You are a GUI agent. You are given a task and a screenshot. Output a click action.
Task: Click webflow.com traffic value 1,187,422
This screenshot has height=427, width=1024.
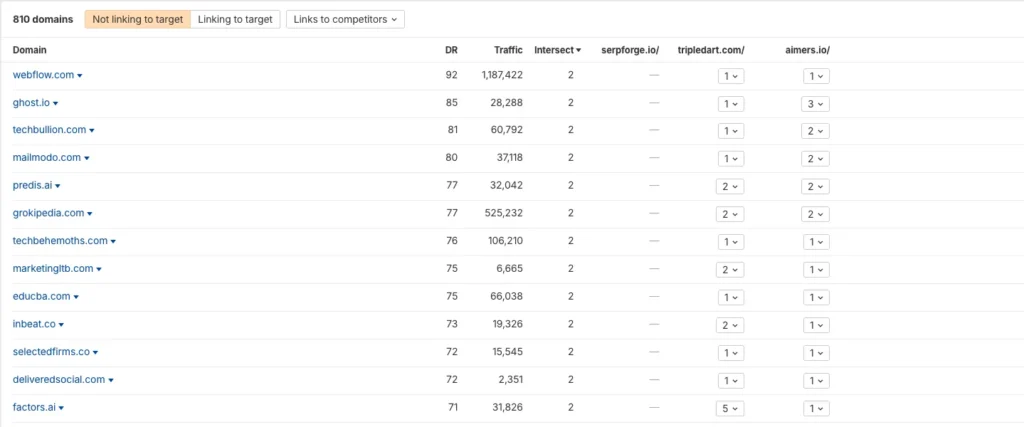pos(502,75)
